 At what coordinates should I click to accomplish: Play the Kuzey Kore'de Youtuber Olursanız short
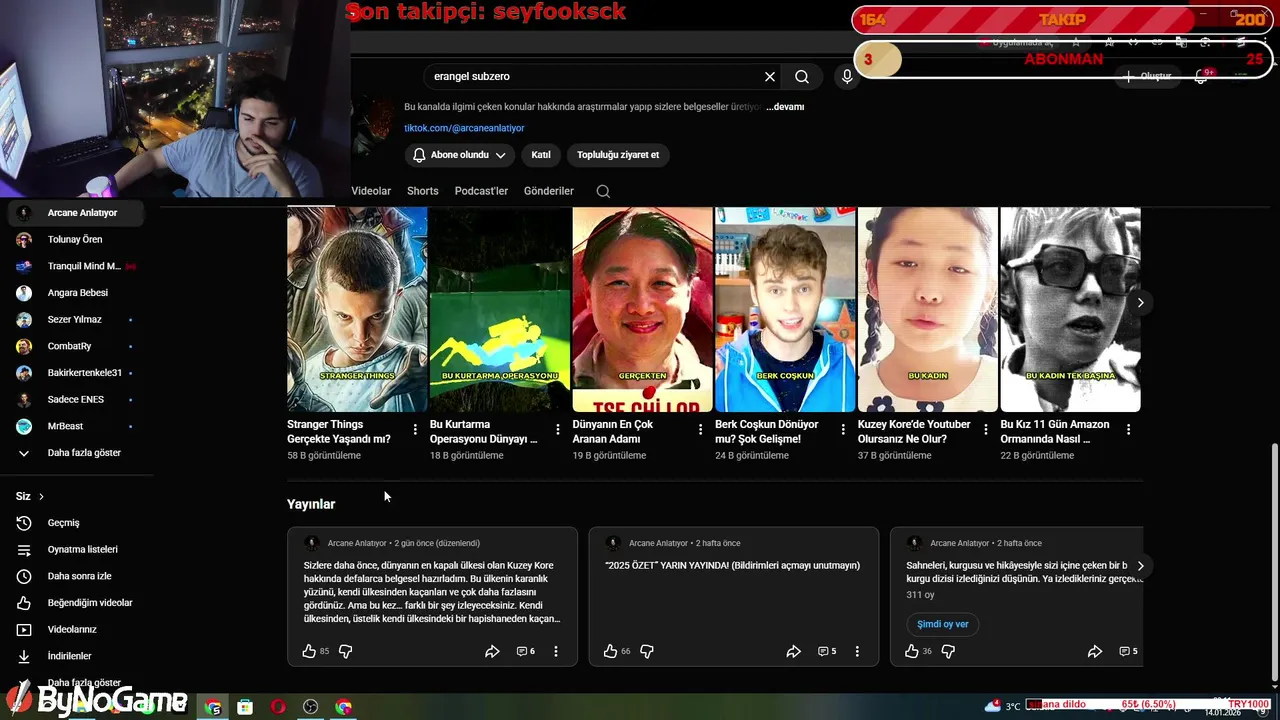tap(928, 309)
